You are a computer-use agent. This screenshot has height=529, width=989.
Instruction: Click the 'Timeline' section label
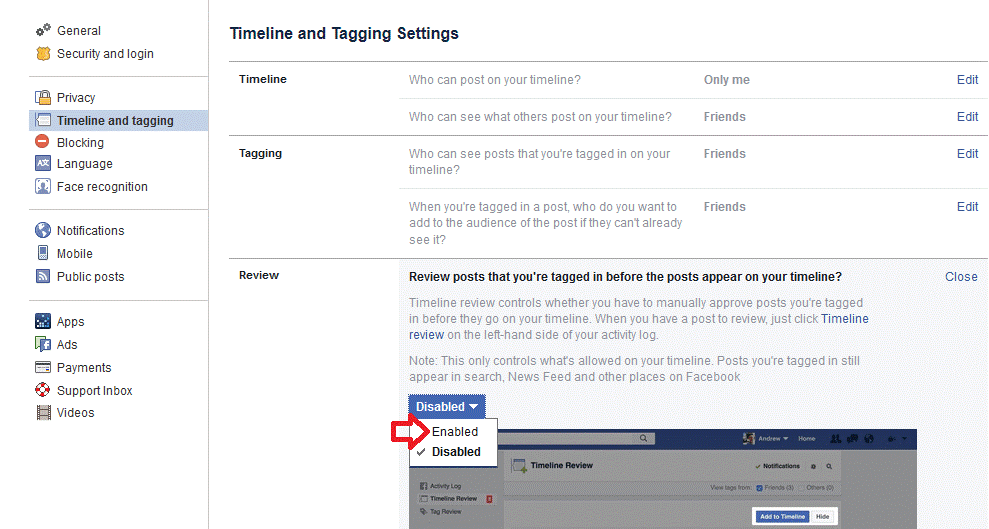click(262, 79)
